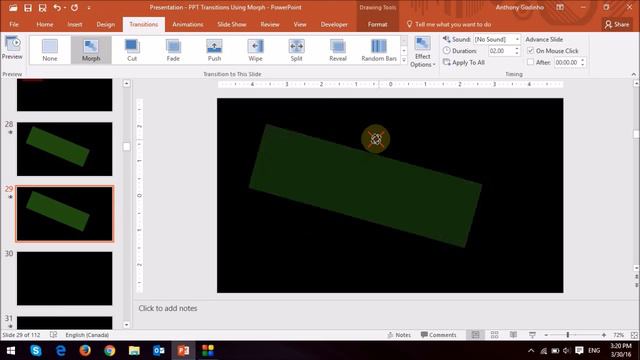Switch to Normal view icon
Viewport: 640px width, 360px height.
pyautogui.click(x=476, y=335)
